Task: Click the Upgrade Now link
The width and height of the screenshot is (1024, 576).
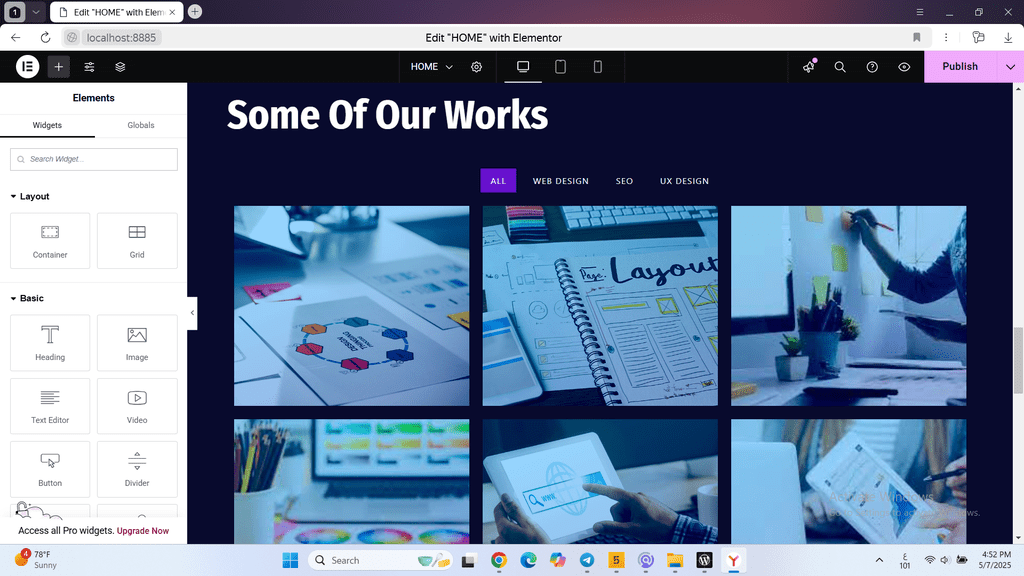Action: pyautogui.click(x=142, y=531)
